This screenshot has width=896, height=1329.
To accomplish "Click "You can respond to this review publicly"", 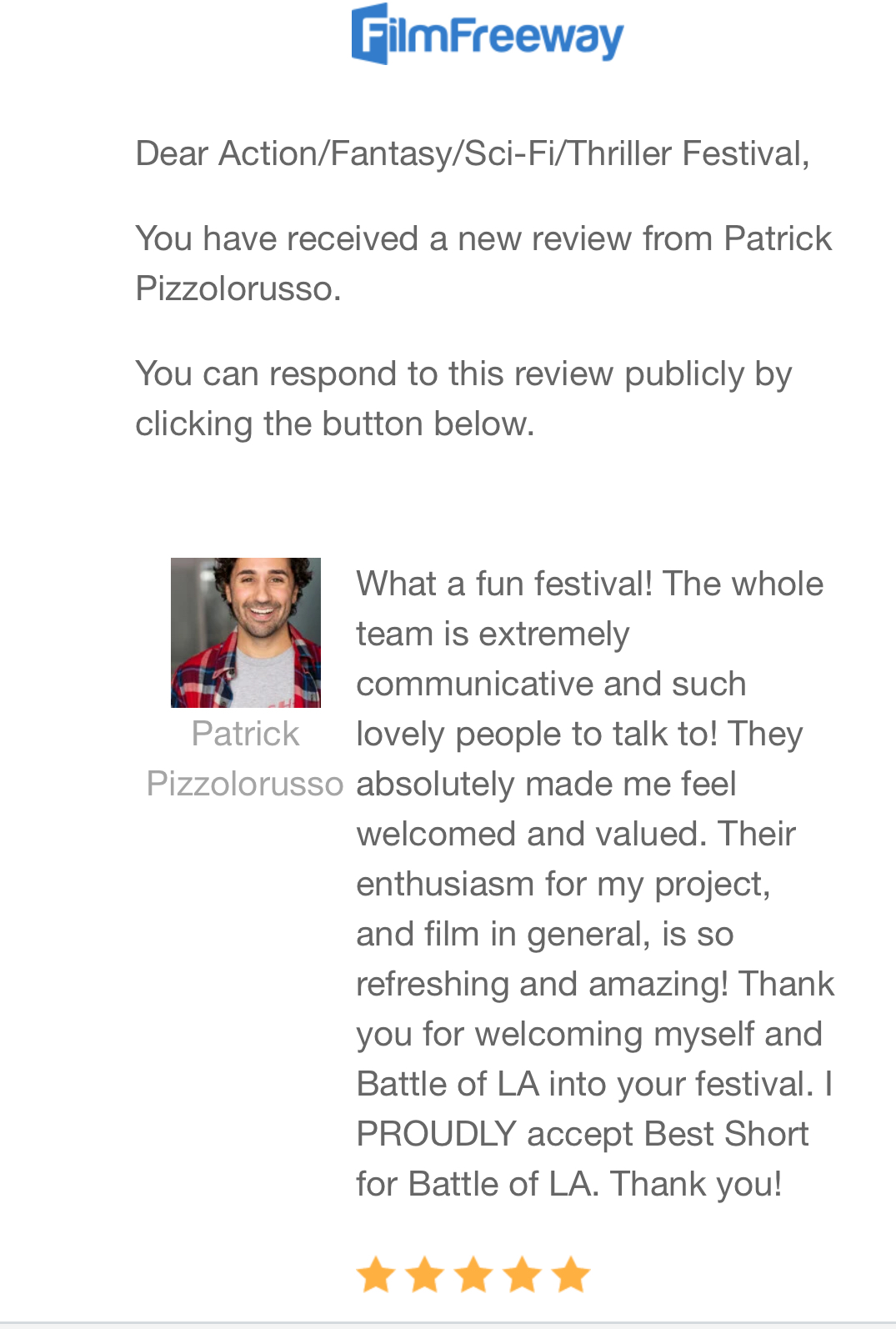I will 463,374.
